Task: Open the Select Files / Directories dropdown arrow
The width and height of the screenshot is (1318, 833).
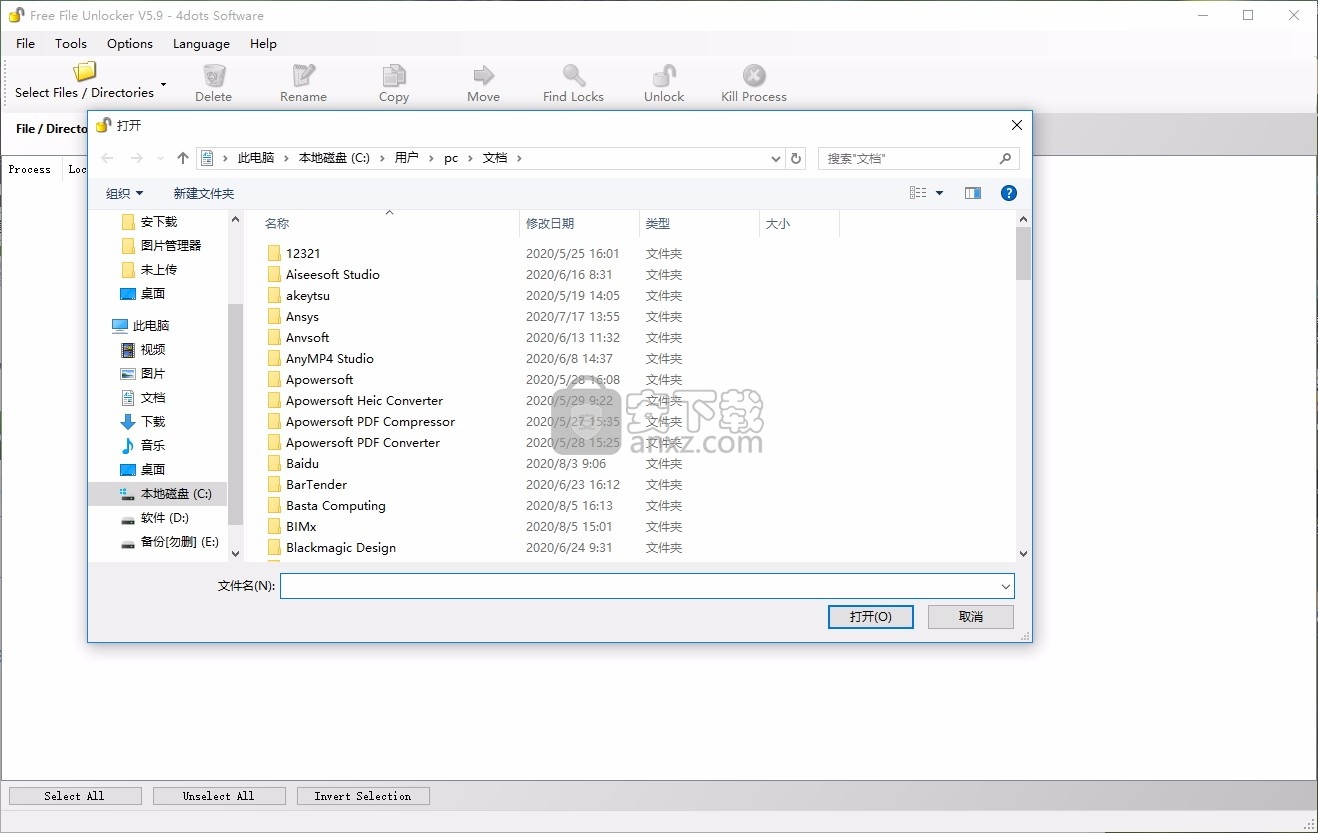Action: point(163,85)
